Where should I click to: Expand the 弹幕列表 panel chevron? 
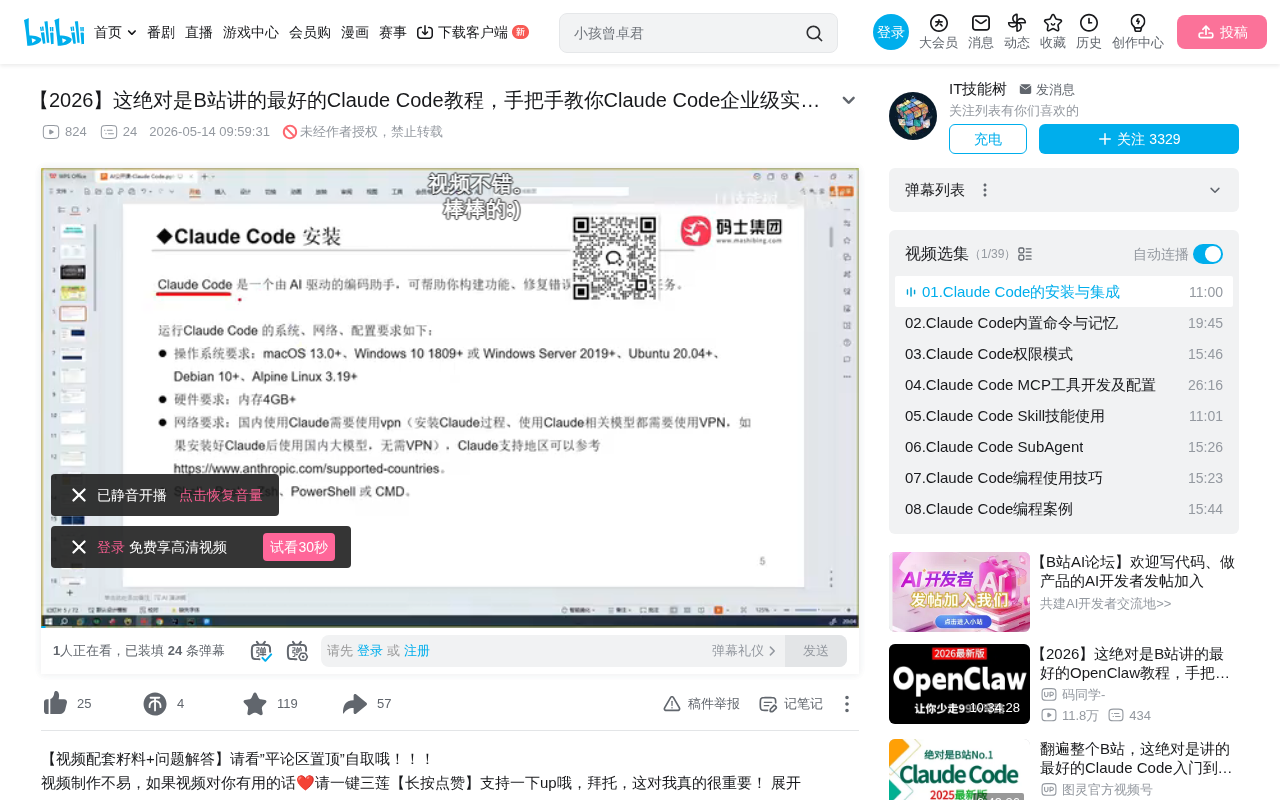(x=1215, y=190)
